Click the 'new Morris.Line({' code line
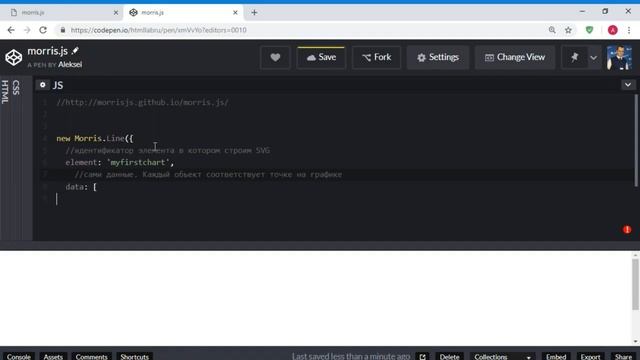Image resolution: width=640 pixels, height=360 pixels. click(95, 138)
